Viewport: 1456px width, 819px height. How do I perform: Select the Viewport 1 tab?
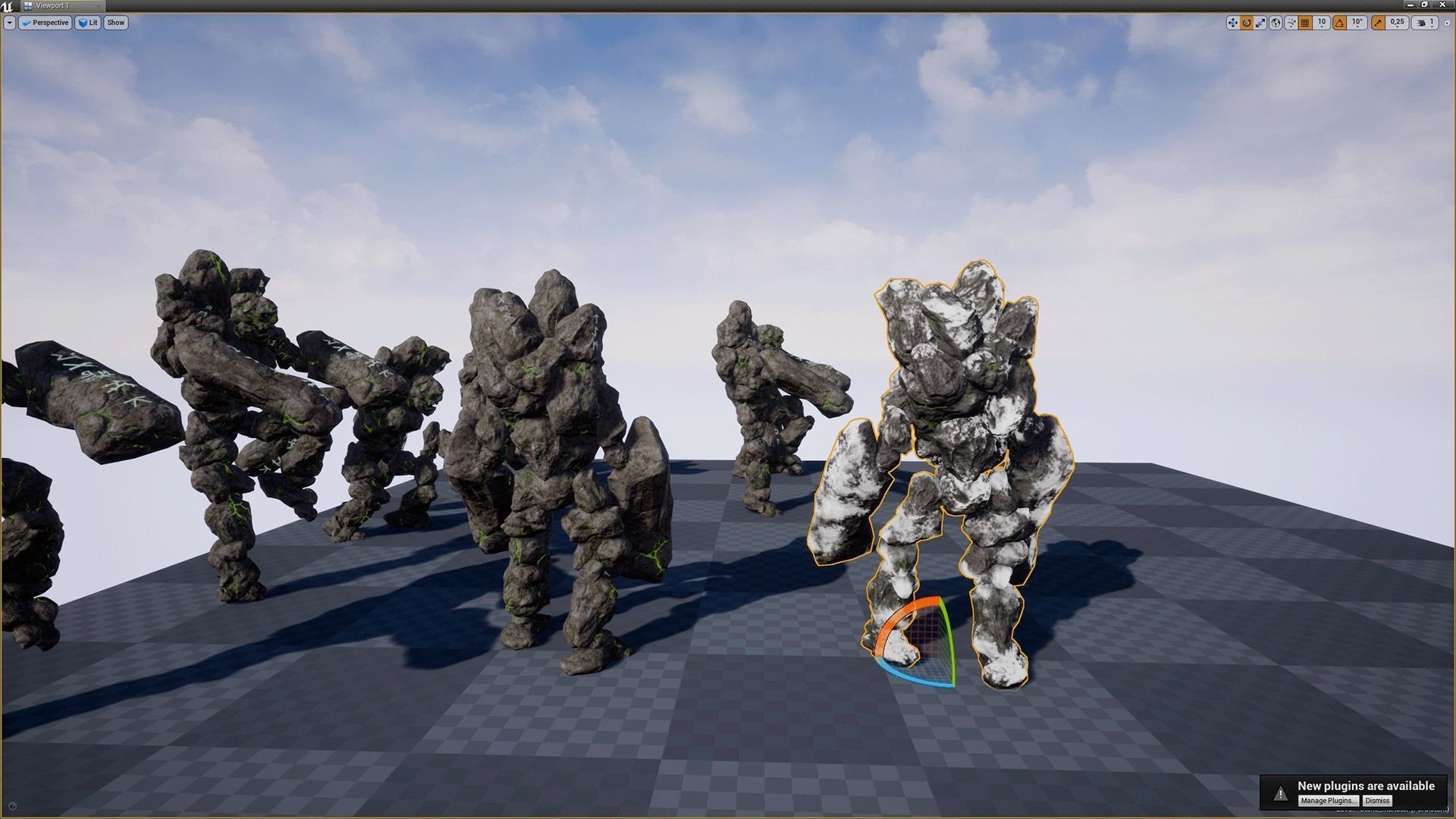[x=63, y=6]
